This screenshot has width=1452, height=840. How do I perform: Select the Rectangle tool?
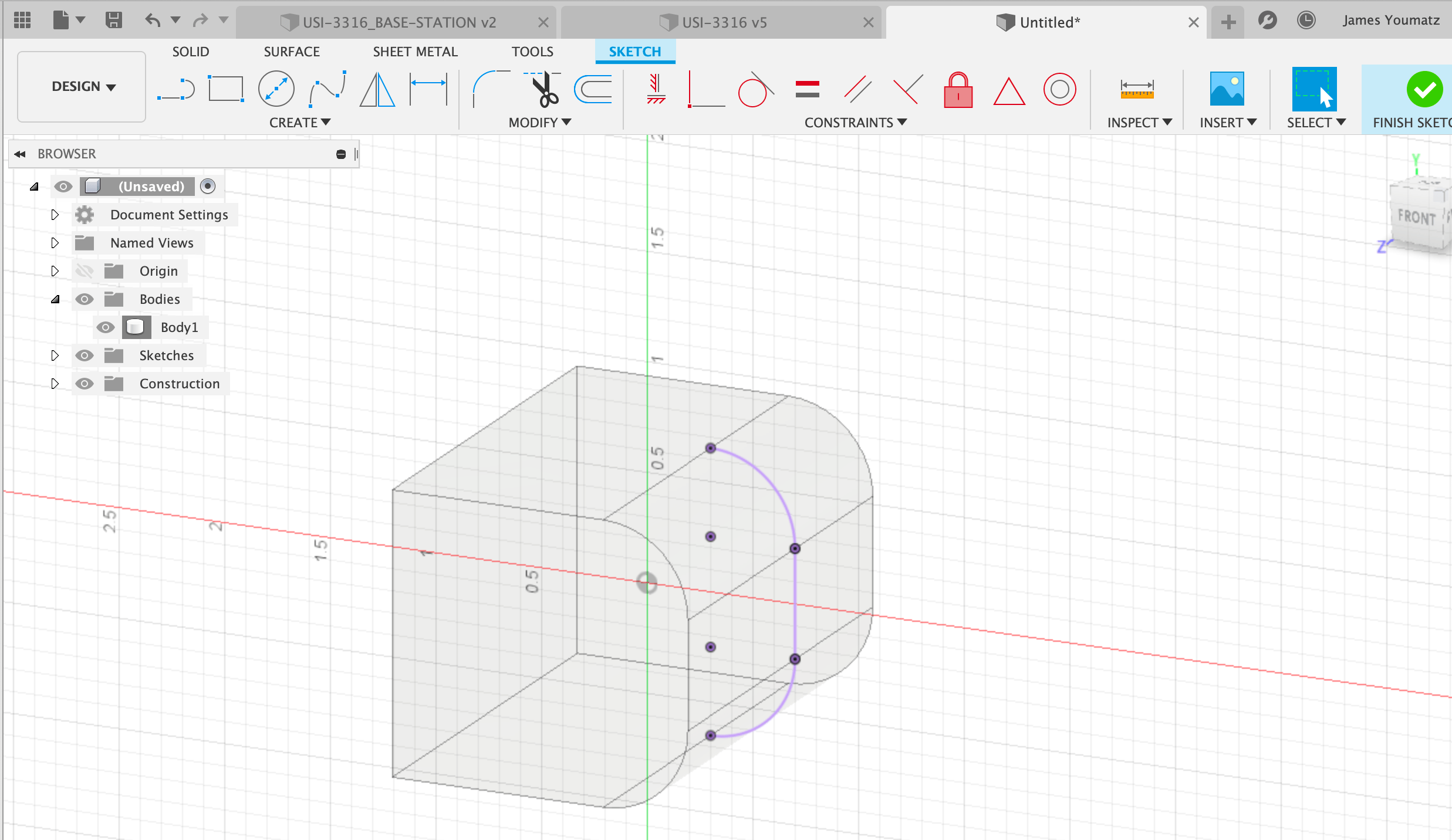click(226, 88)
